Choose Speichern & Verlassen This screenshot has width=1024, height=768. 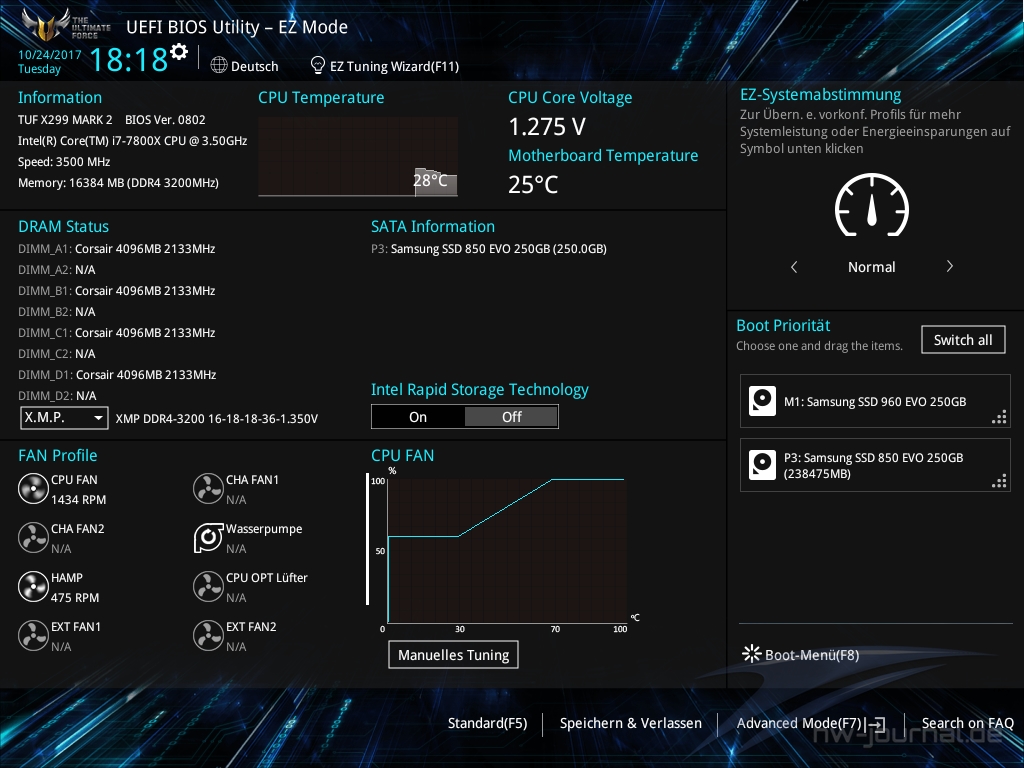coord(631,723)
